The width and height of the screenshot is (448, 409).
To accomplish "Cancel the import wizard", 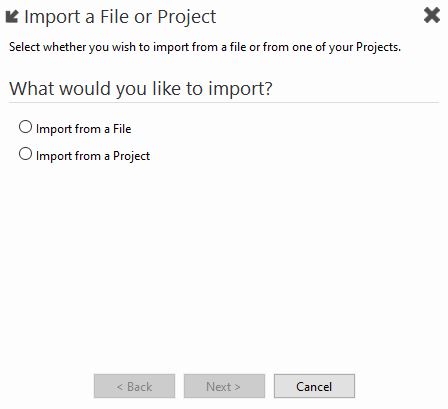I will 314,386.
